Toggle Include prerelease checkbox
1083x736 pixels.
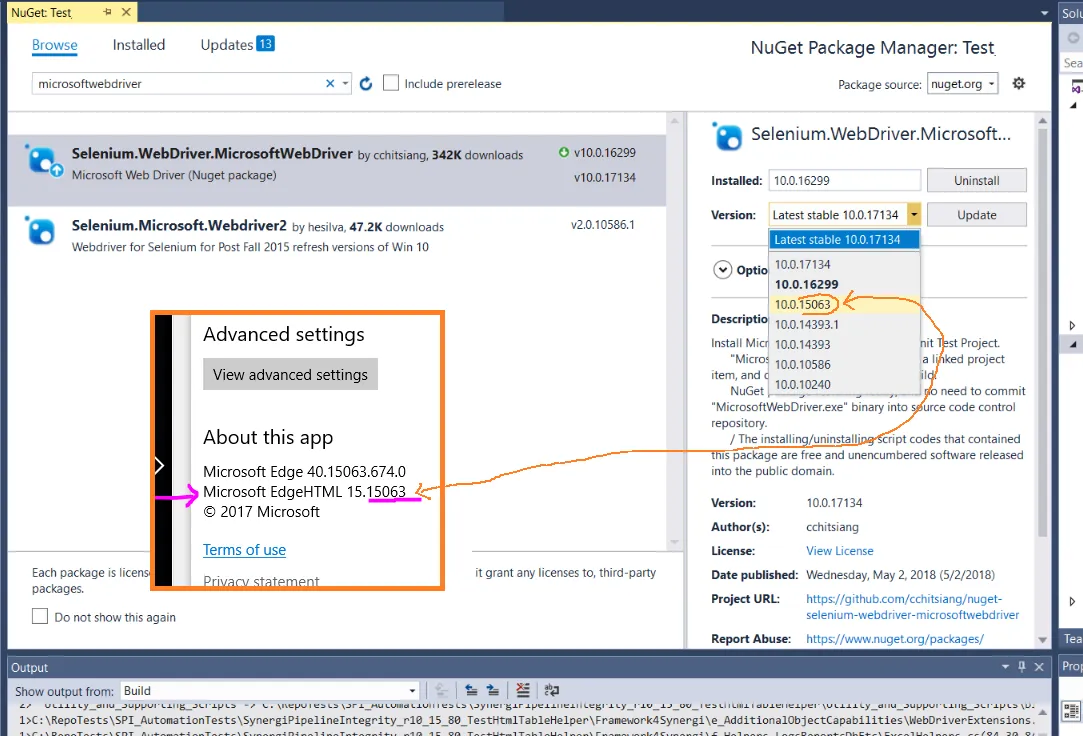click(391, 83)
